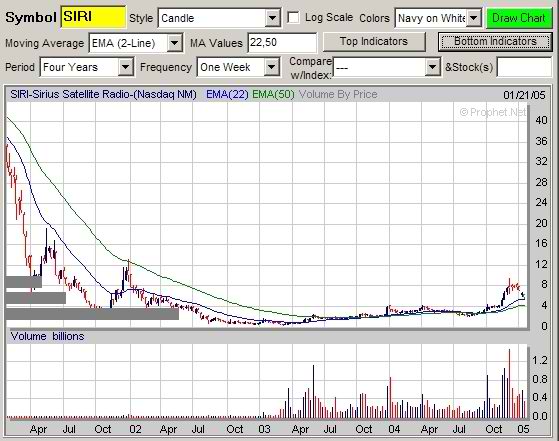Click the SIRI-Sirius Satellite Radio chart title
The height and width of the screenshot is (441, 559).
click(x=103, y=94)
